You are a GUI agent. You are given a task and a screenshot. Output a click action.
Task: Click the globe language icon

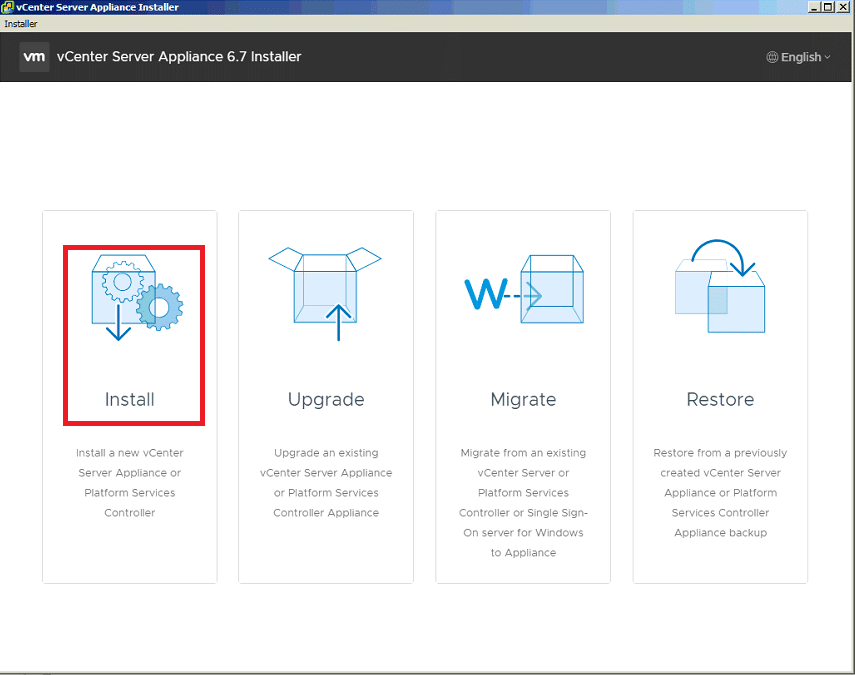tap(772, 57)
